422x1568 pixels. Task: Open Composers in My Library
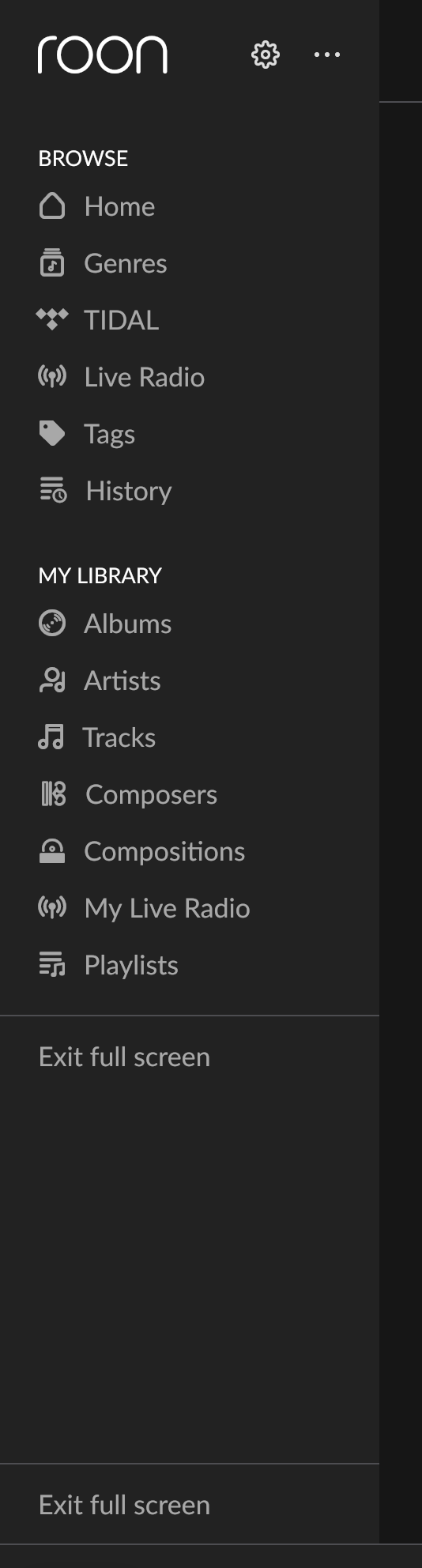pyautogui.click(x=130, y=794)
